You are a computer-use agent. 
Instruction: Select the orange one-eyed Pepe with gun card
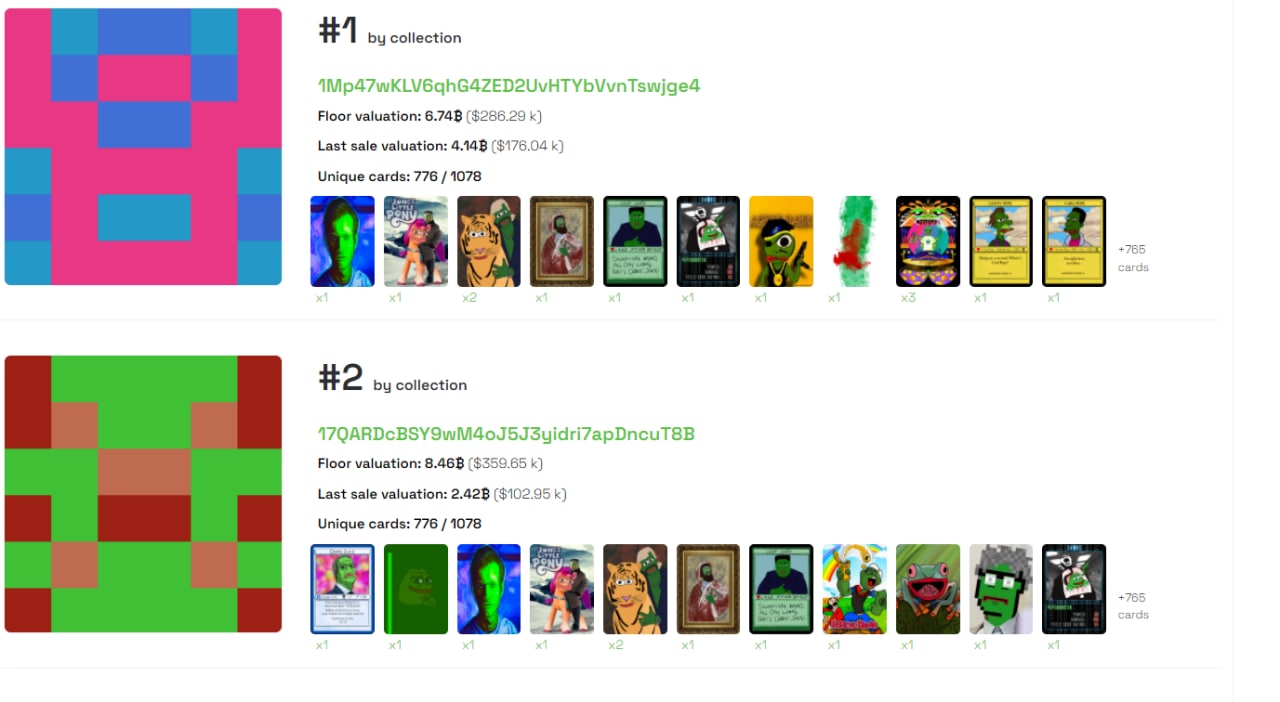781,241
